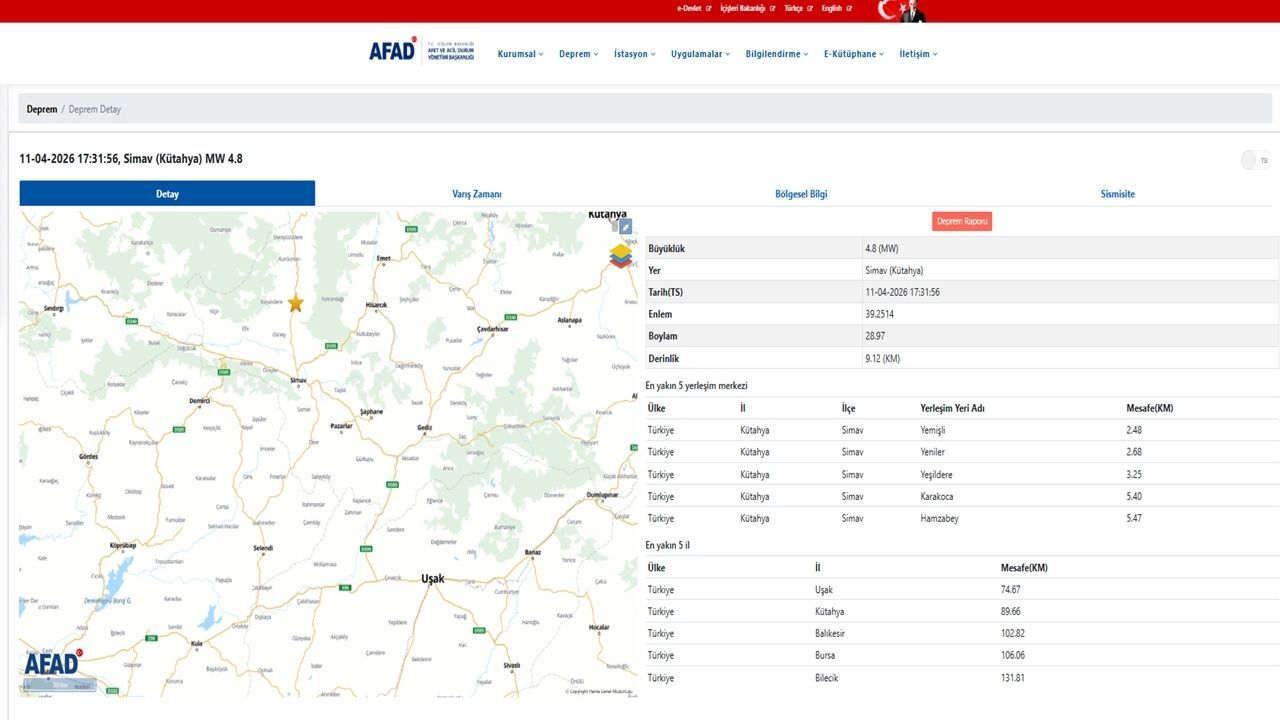Click the Deprem breadcrumb link

(41, 109)
